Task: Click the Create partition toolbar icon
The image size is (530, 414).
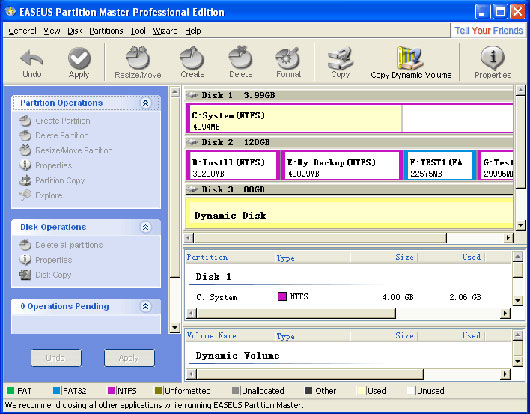Action: point(192,63)
